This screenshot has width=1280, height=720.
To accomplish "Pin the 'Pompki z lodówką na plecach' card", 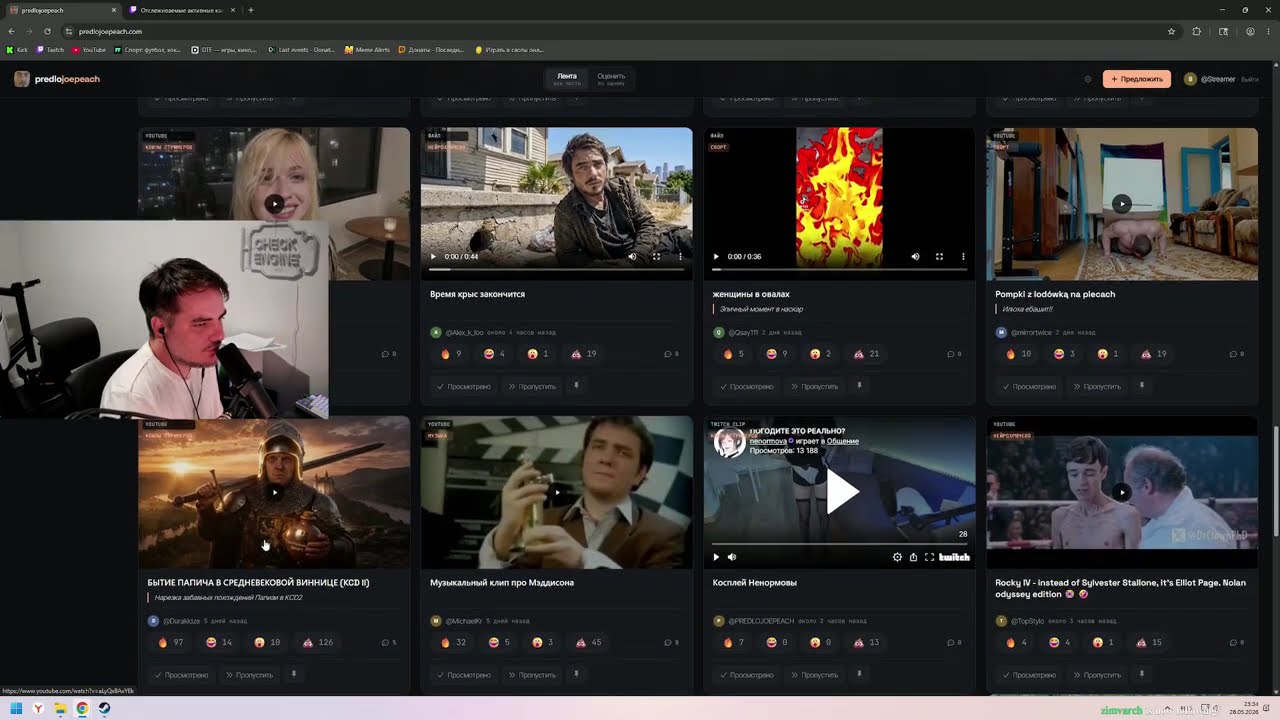I will [x=1142, y=386].
